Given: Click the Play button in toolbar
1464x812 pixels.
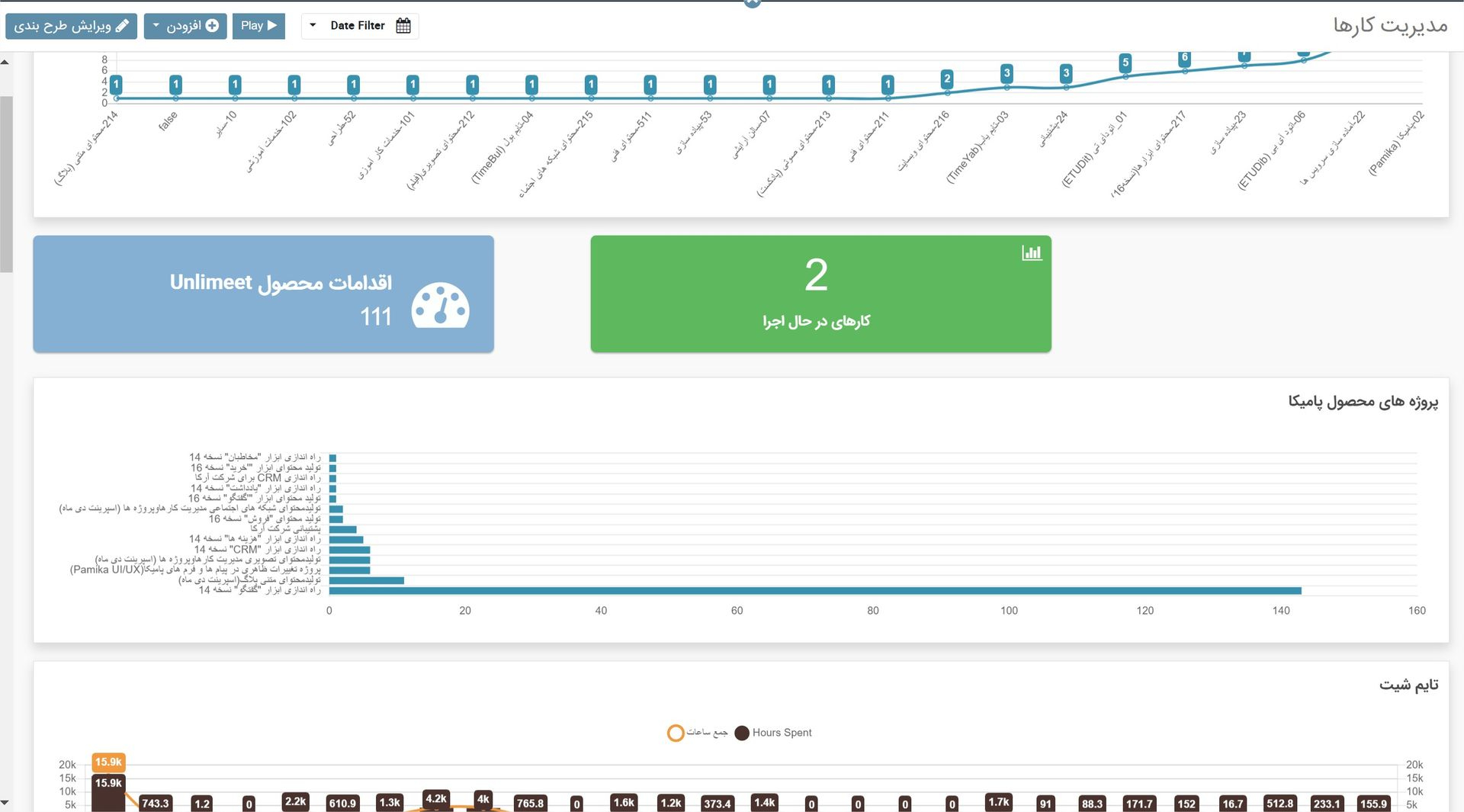Looking at the screenshot, I should pyautogui.click(x=258, y=26).
